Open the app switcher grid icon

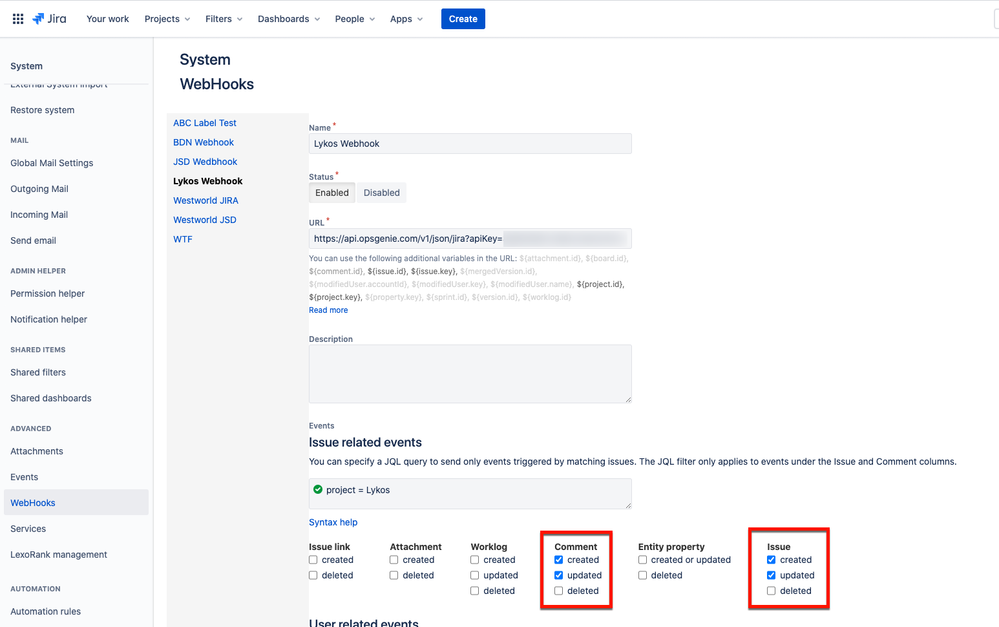coord(18,19)
